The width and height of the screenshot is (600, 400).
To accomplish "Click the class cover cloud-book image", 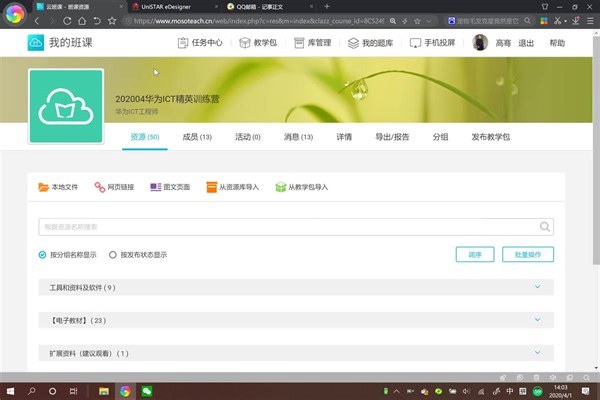I will pos(66,106).
